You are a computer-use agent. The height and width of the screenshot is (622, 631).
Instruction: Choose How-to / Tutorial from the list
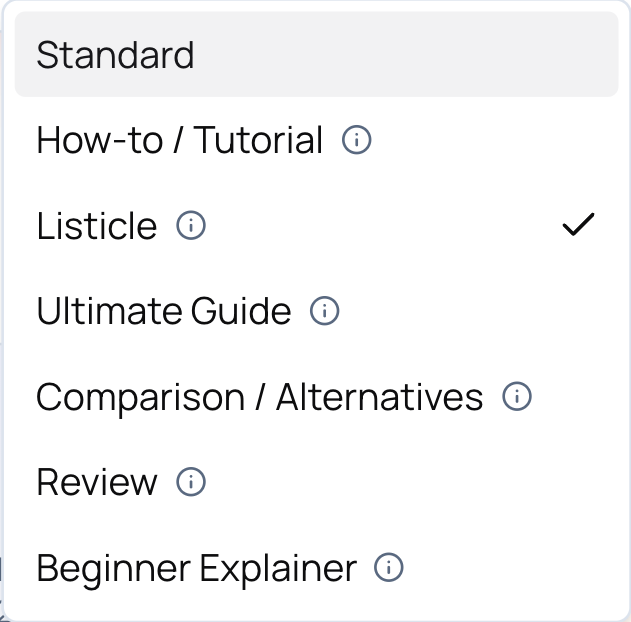(180, 141)
